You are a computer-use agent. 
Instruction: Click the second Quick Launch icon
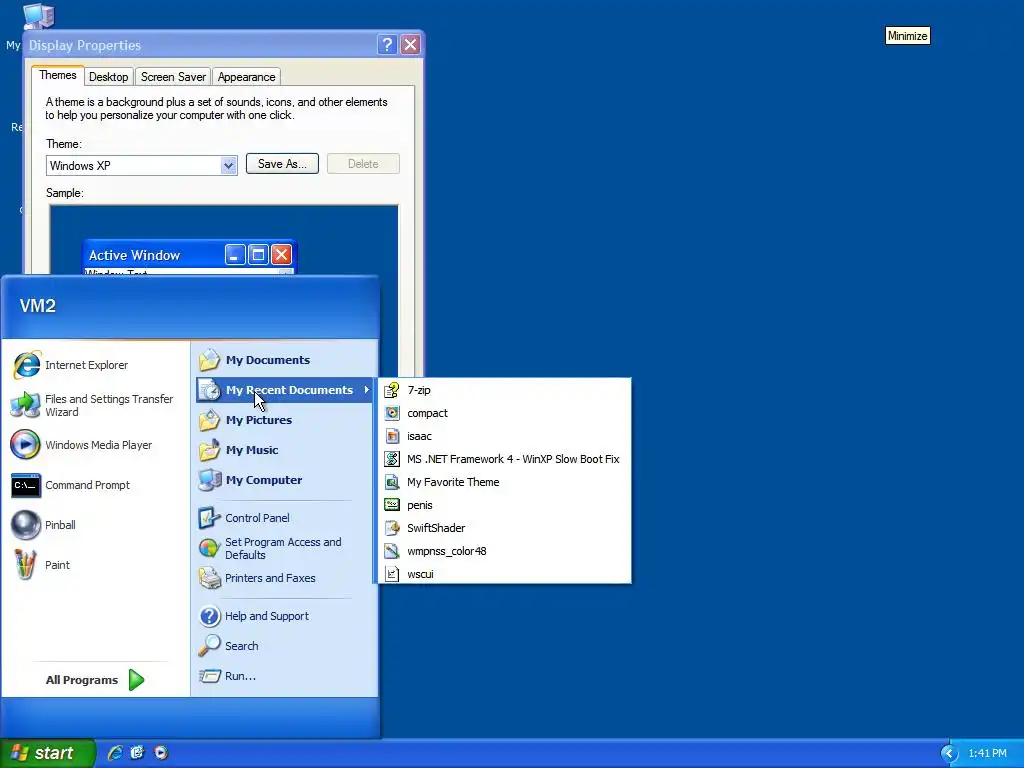pyautogui.click(x=137, y=753)
